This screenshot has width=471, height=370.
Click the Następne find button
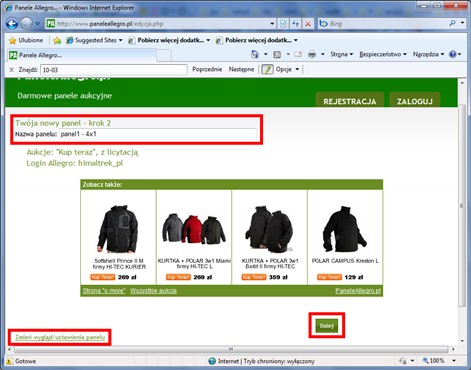tap(241, 69)
